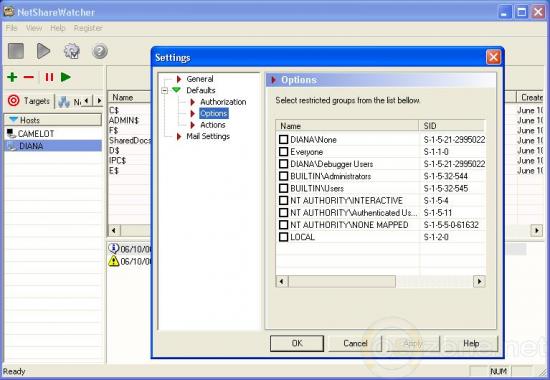Click the groups list scroll-left arrow
Image resolution: width=550 pixels, height=380 pixels.
coord(282,281)
